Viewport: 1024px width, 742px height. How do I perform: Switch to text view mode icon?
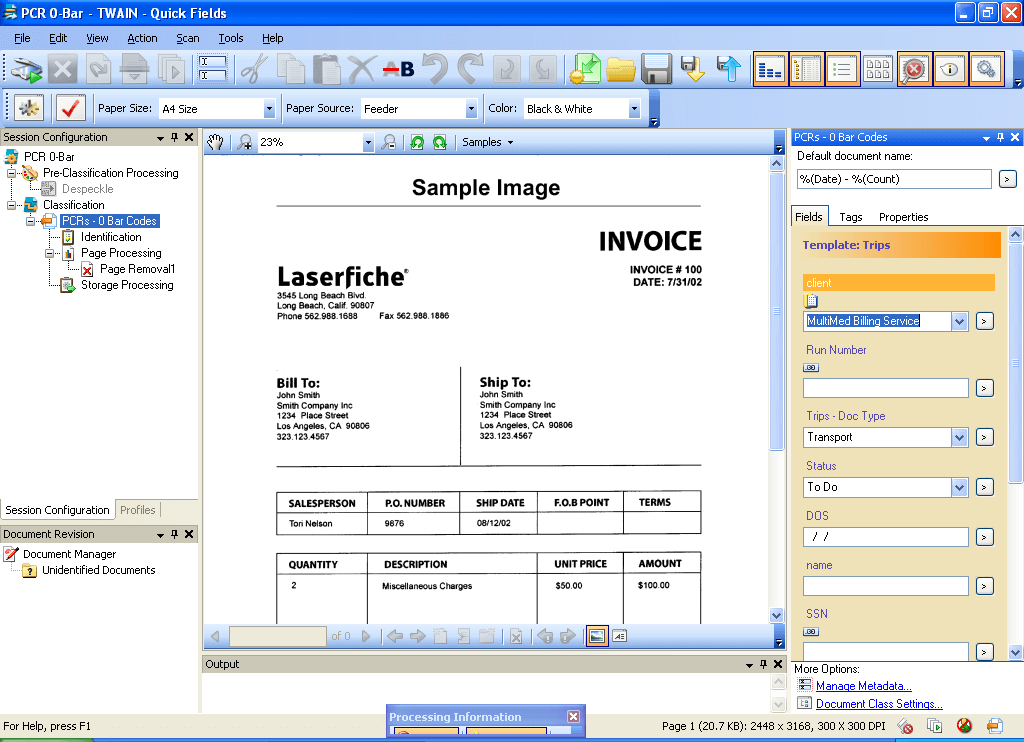coord(620,636)
